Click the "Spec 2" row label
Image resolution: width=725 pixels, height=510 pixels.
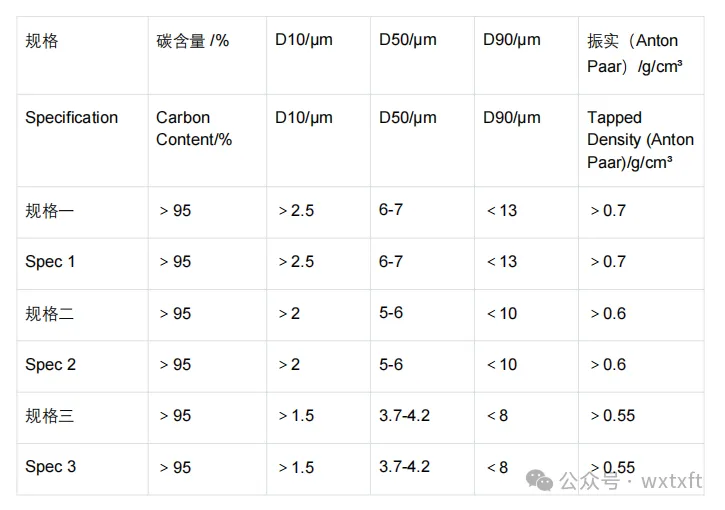[x=50, y=365]
